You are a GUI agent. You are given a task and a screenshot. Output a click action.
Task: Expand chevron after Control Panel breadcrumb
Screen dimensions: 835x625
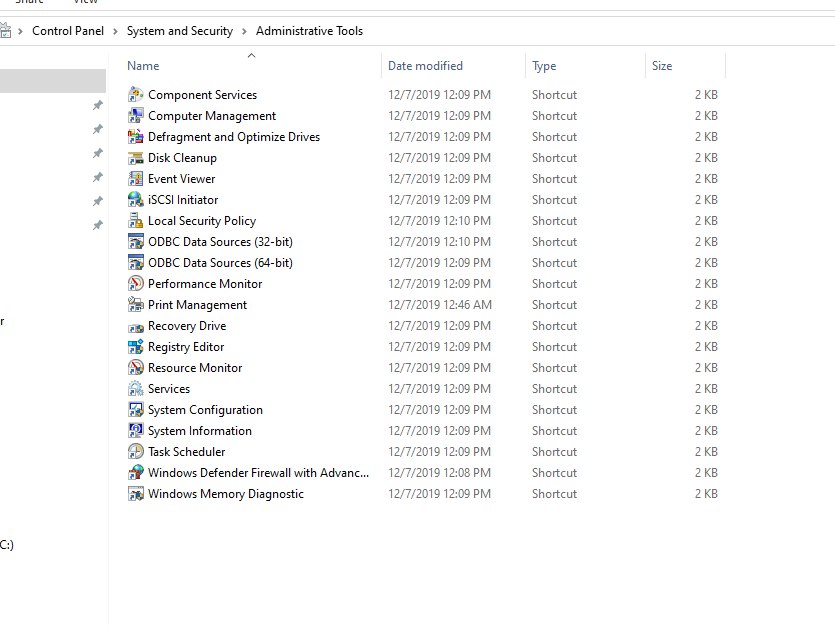click(x=115, y=31)
